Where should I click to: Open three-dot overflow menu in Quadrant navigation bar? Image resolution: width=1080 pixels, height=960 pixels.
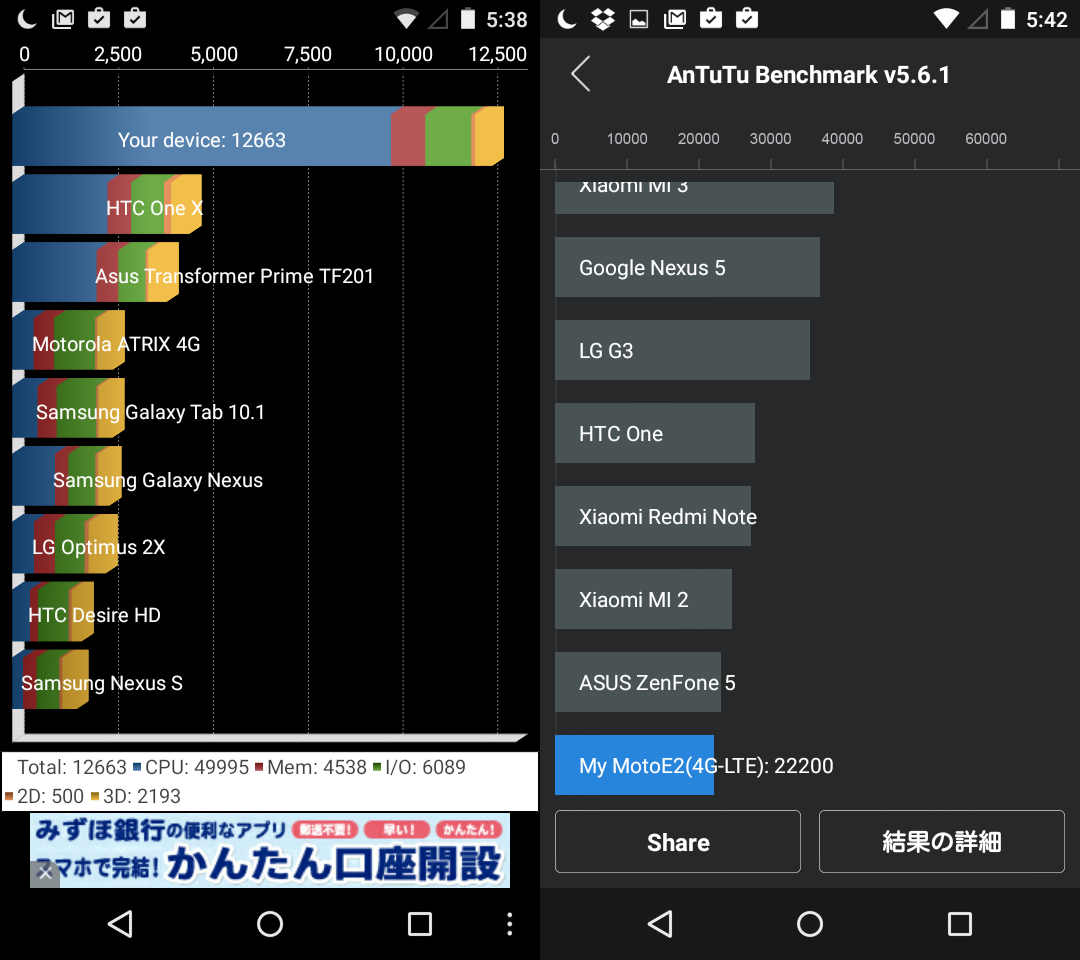(x=510, y=924)
